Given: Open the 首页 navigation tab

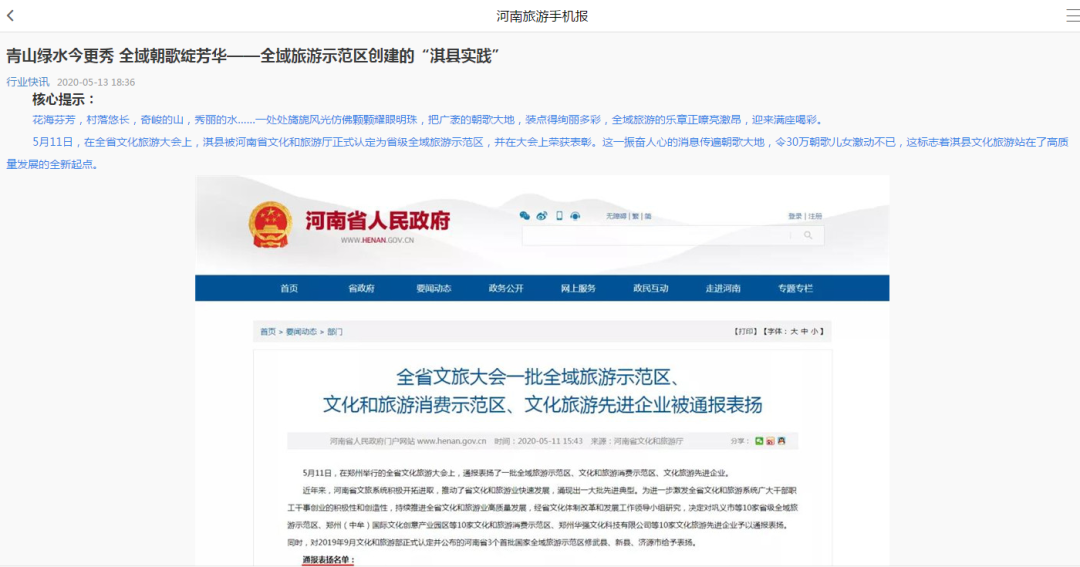Looking at the screenshot, I should [289, 288].
